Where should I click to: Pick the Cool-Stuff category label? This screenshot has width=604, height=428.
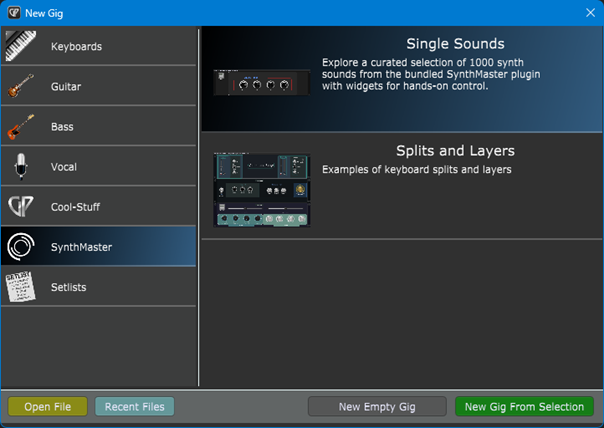click(75, 207)
